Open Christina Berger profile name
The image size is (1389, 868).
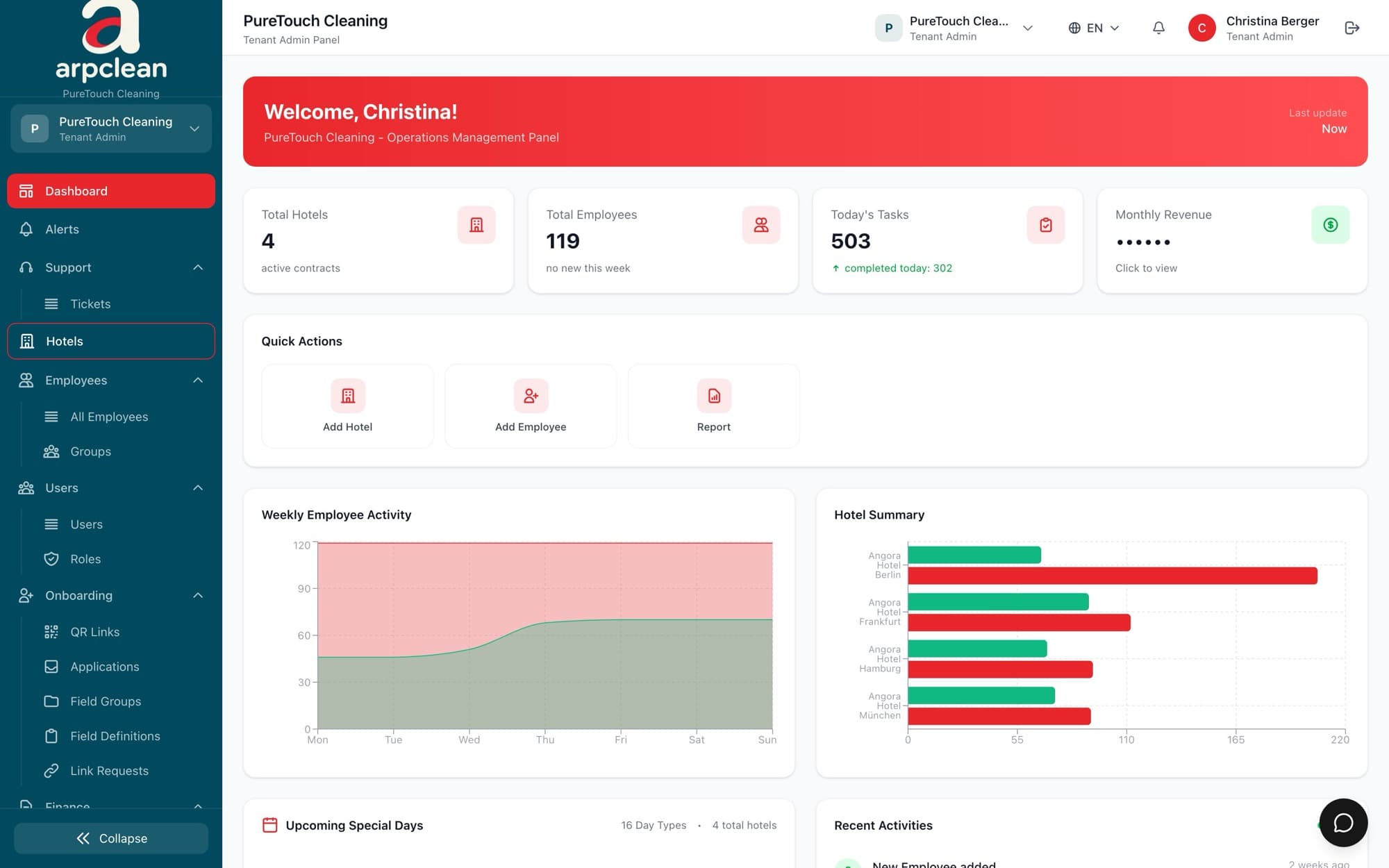(1272, 21)
